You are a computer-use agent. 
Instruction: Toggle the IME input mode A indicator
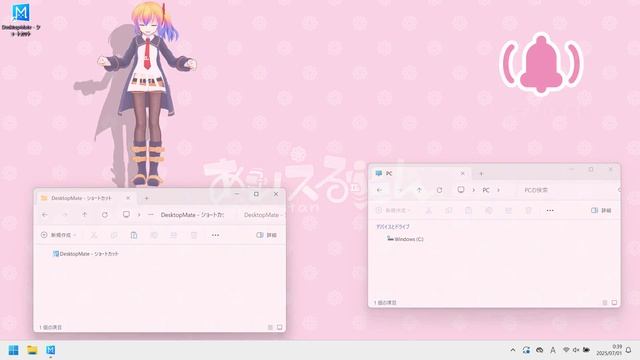(x=553, y=350)
